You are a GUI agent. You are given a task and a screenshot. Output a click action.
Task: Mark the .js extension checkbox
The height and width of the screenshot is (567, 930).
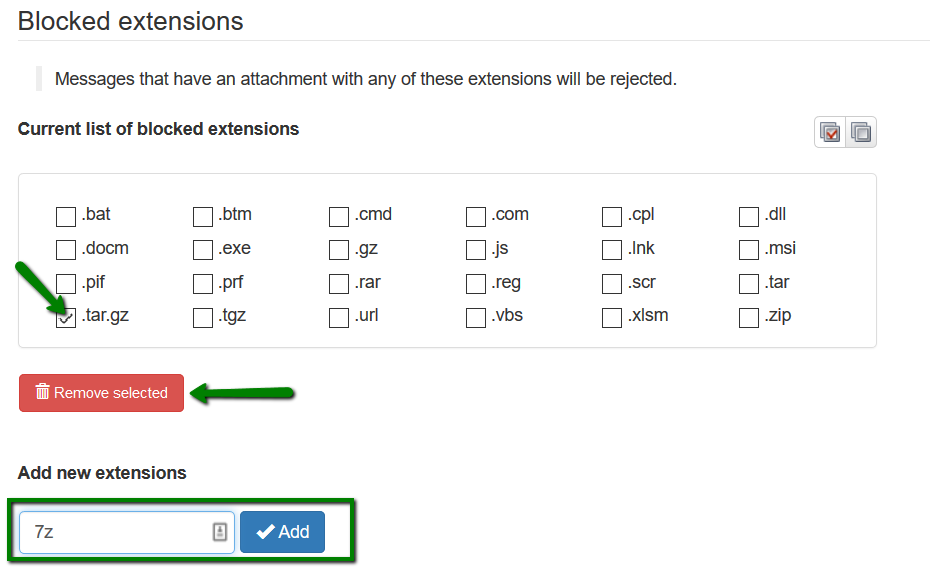476,250
